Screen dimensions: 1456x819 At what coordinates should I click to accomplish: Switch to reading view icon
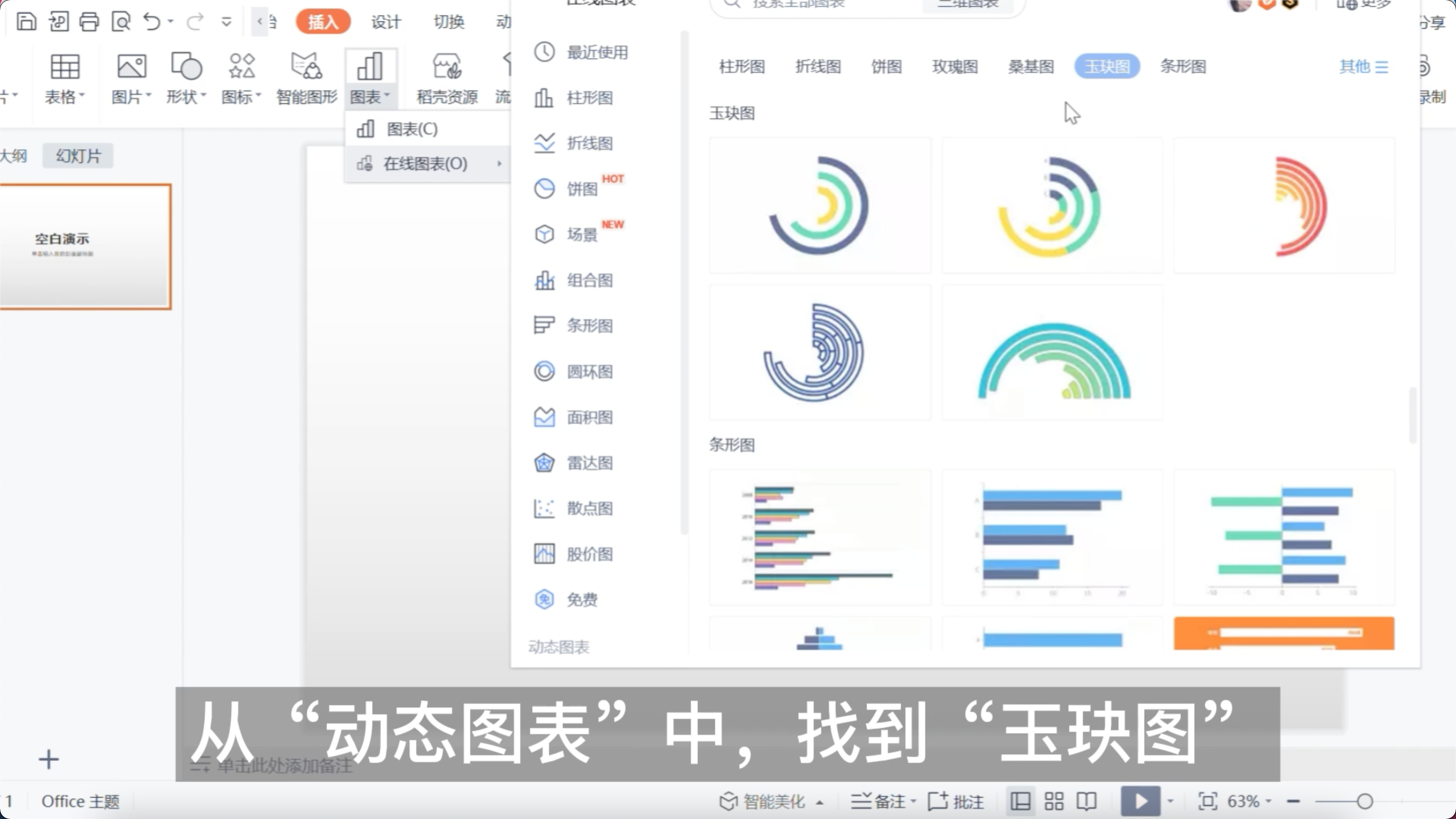pos(1086,801)
